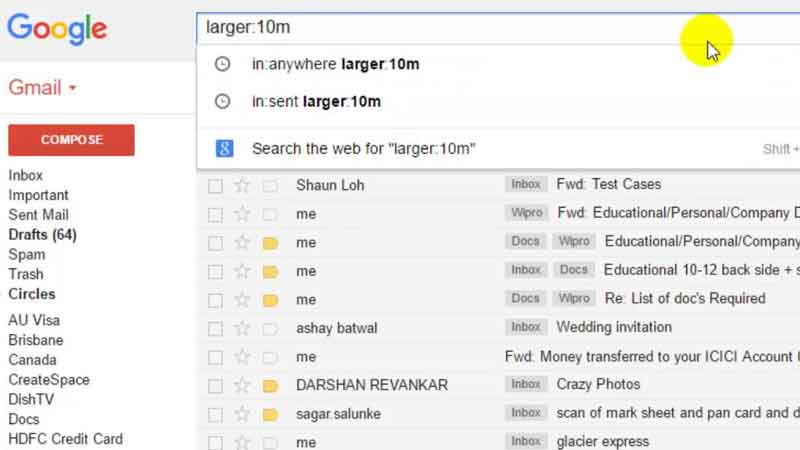Select checkbox for ashay batwal email
This screenshot has height=450, width=800.
tap(215, 329)
